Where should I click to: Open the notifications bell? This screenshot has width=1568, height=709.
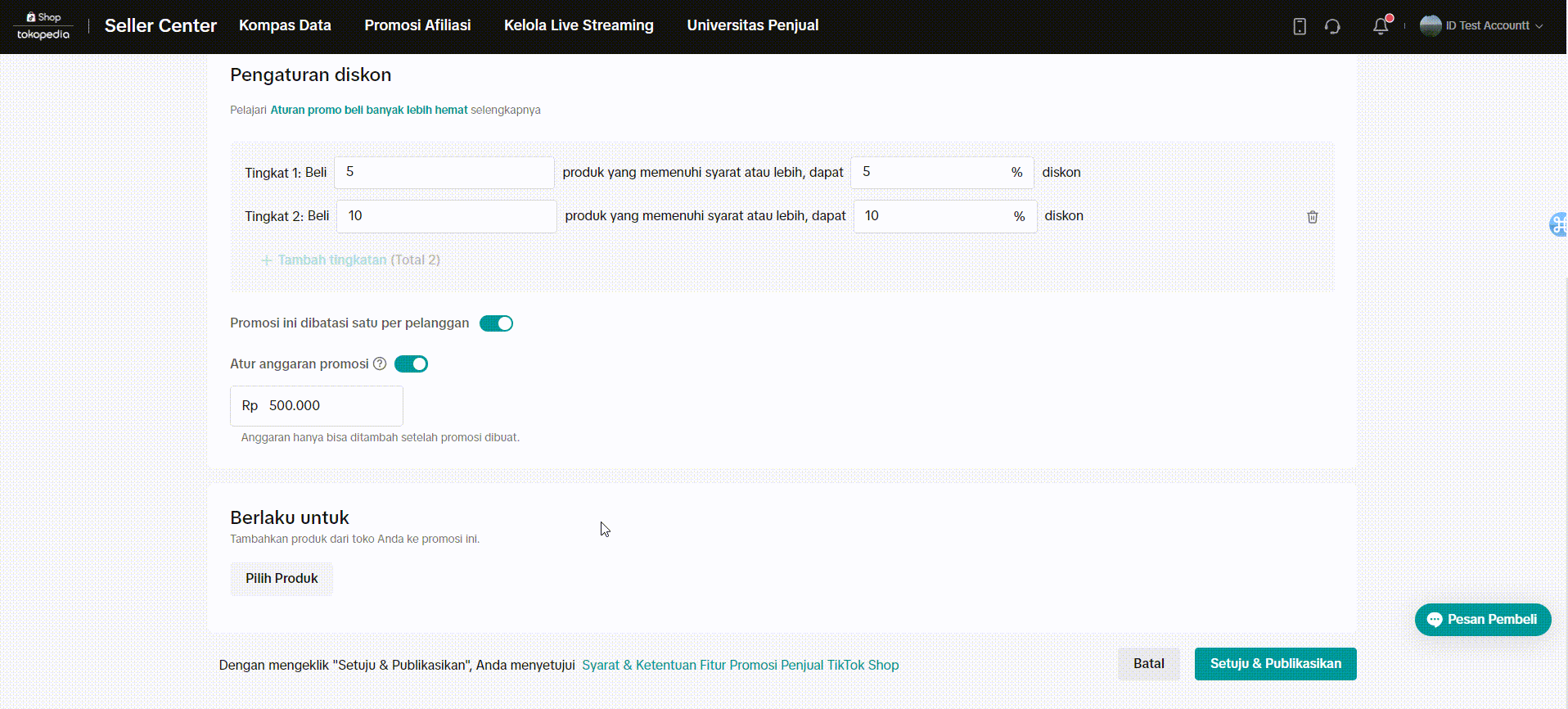(x=1381, y=26)
